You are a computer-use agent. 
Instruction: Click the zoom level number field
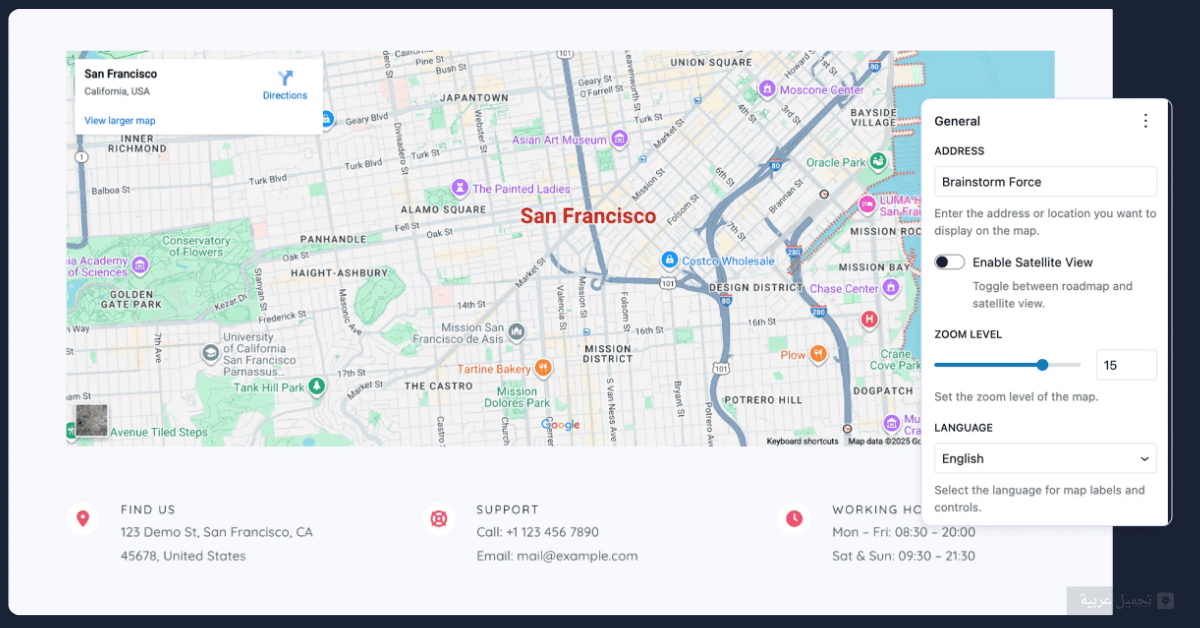pyautogui.click(x=1126, y=365)
